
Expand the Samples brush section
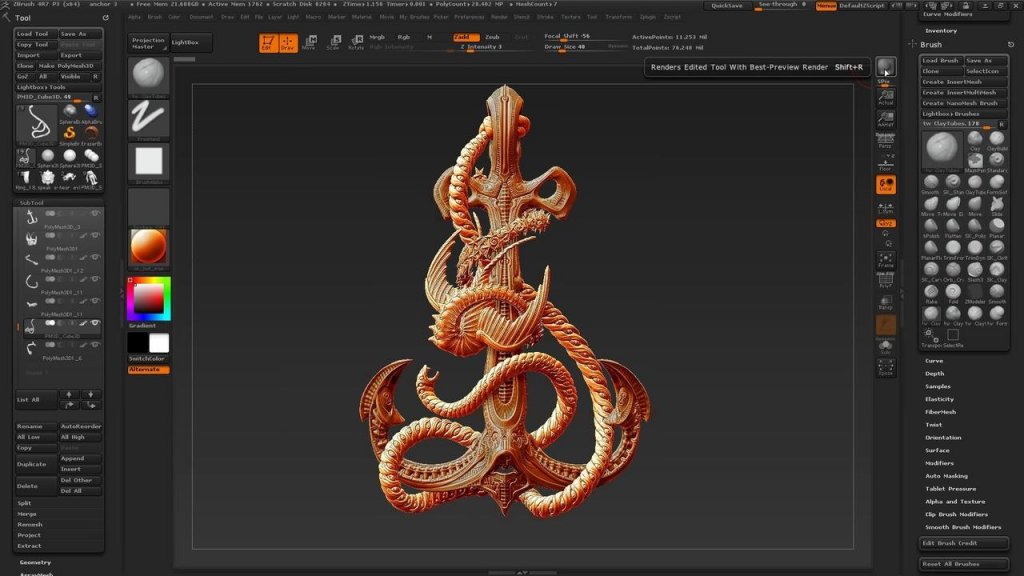coord(938,387)
